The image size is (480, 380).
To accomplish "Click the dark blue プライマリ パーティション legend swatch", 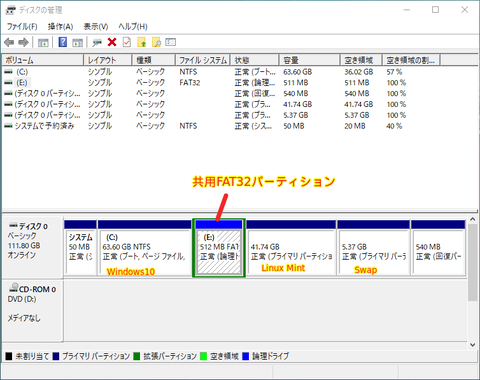I will (56, 356).
